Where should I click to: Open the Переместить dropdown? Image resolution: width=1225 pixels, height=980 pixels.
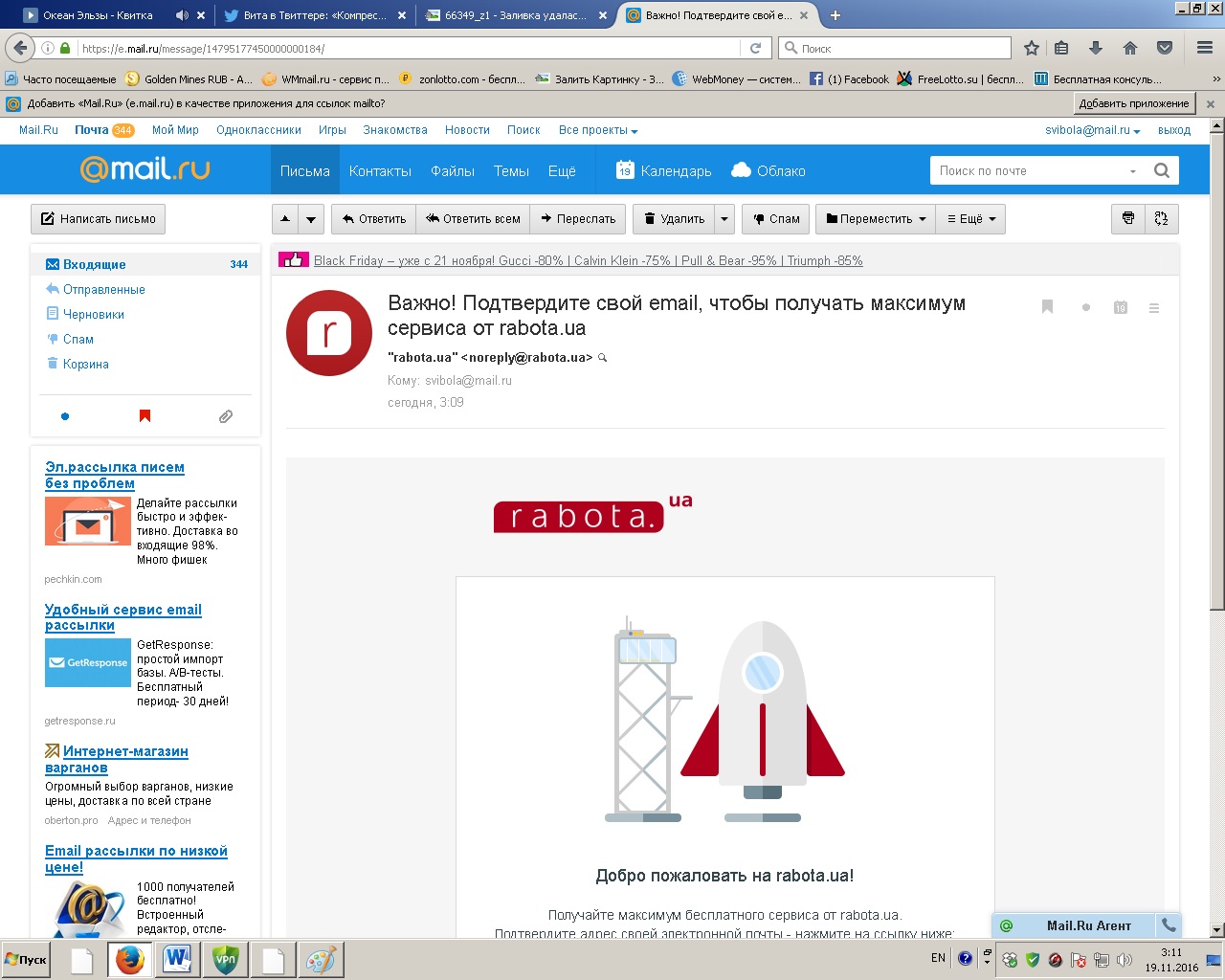[x=876, y=219]
